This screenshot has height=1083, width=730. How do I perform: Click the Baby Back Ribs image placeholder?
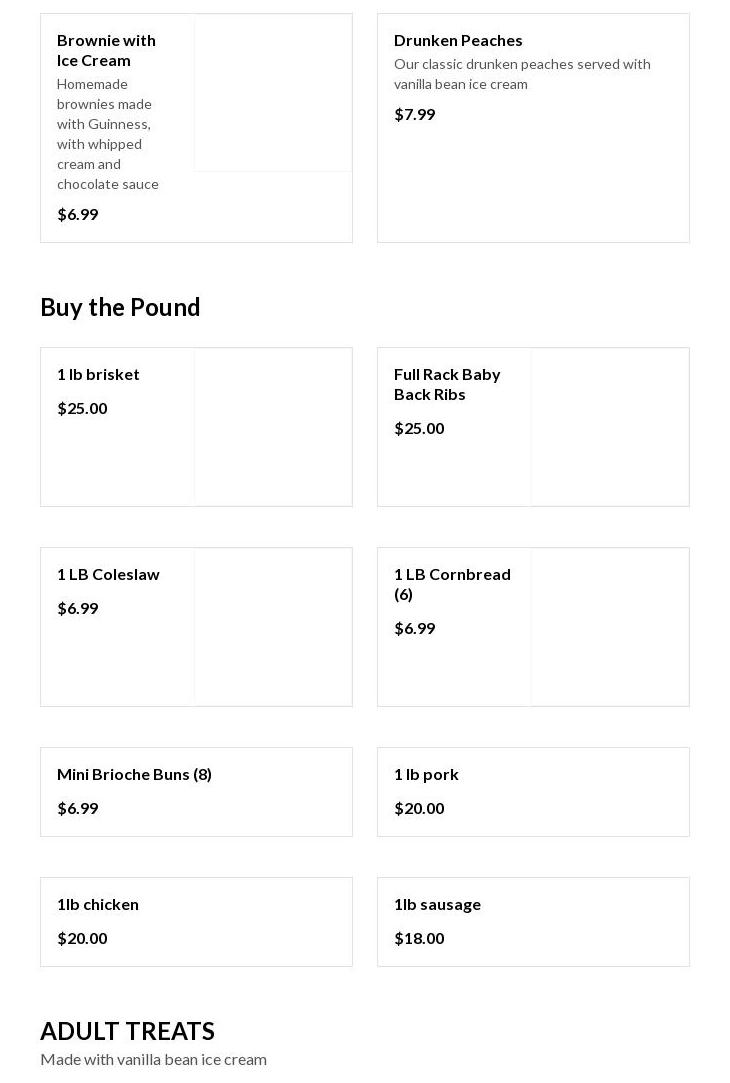(610, 427)
